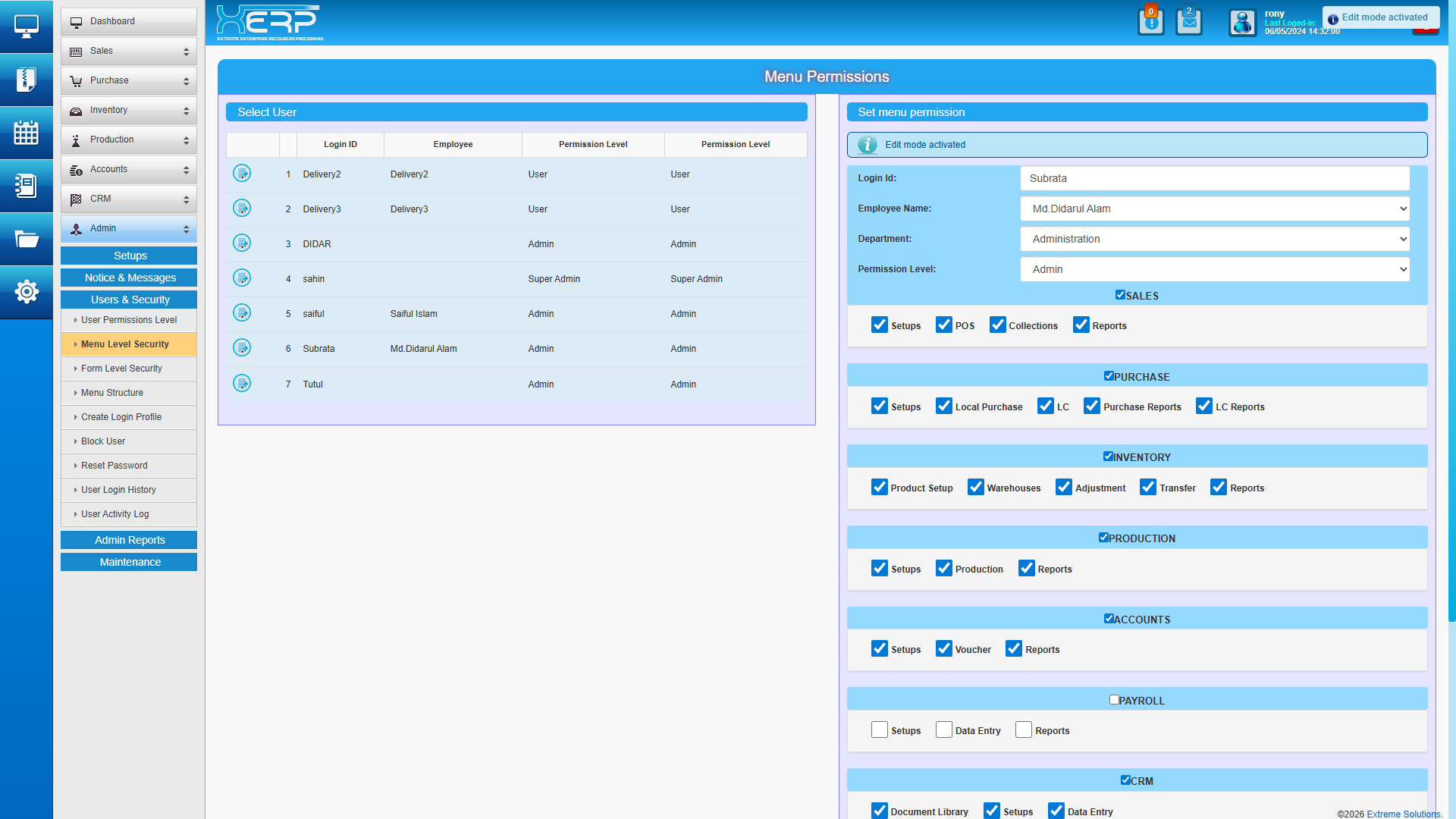Click edit icon for sahin row

[242, 278]
